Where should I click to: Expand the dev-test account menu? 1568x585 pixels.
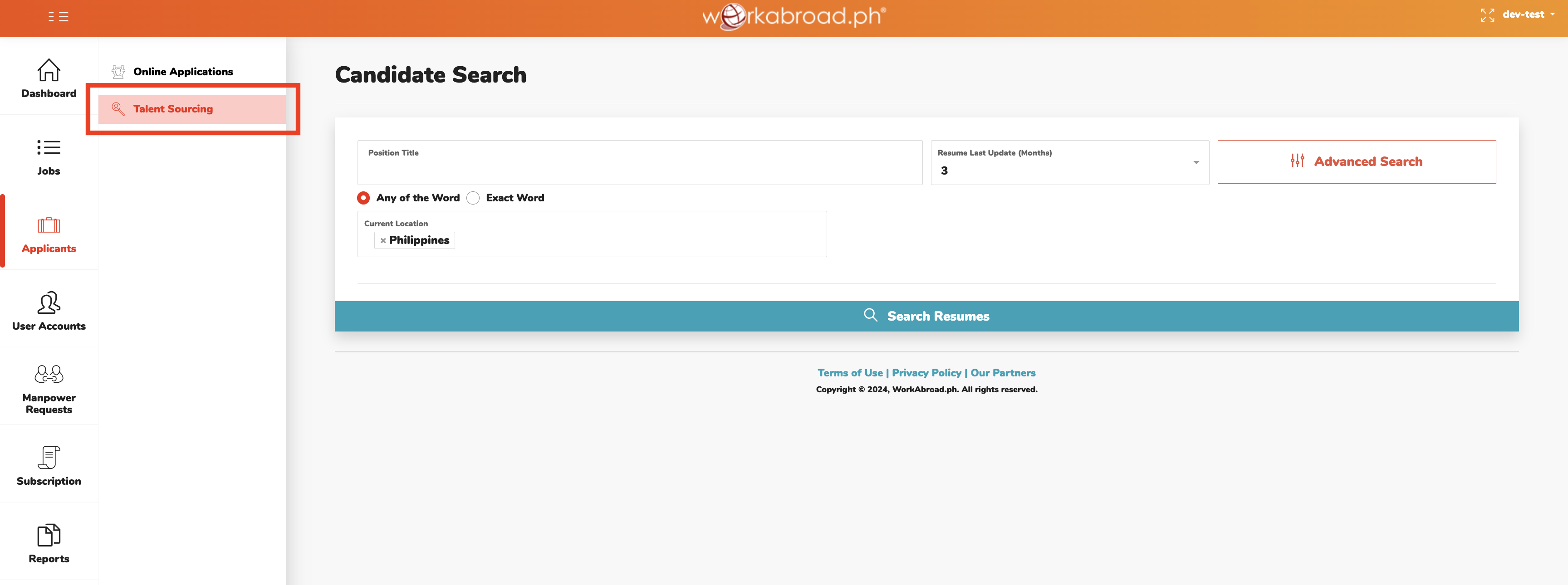pyautogui.click(x=1527, y=15)
